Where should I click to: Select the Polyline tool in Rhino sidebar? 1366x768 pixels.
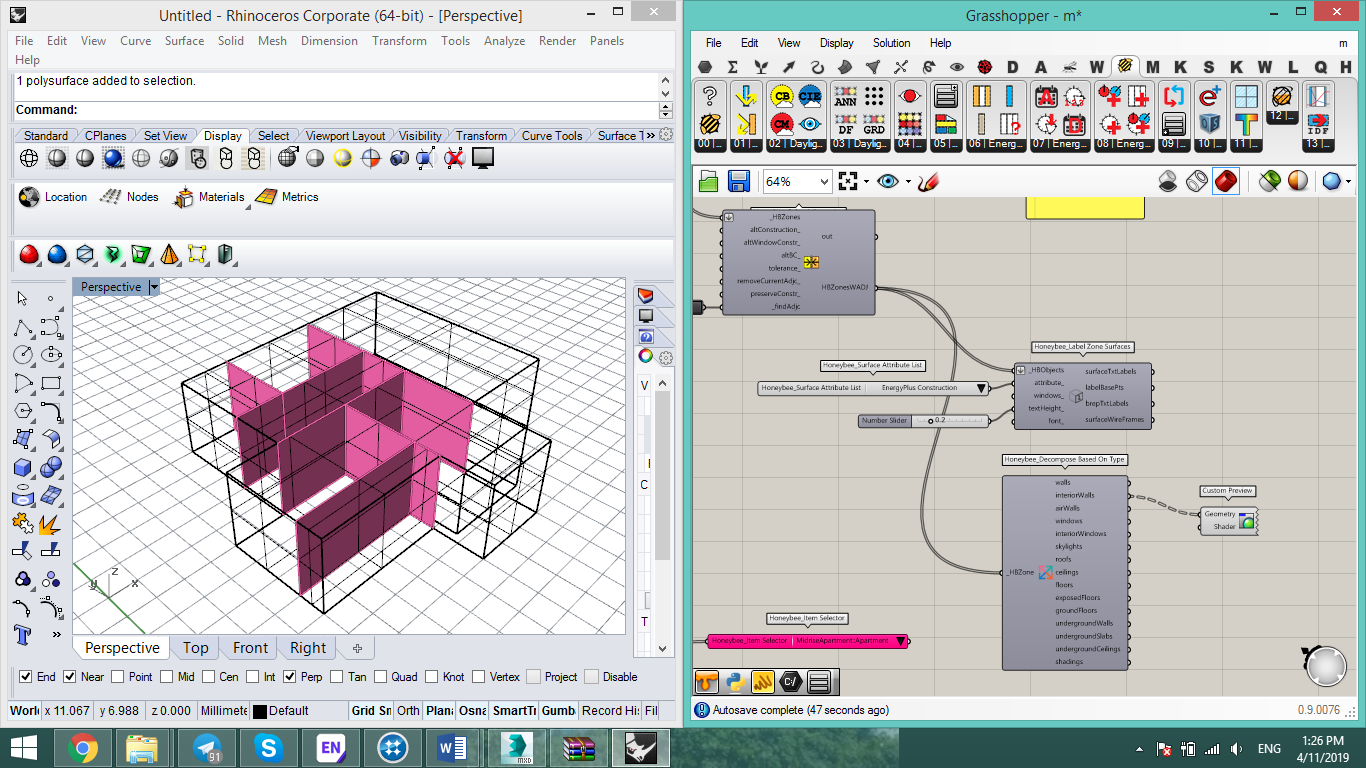23,326
